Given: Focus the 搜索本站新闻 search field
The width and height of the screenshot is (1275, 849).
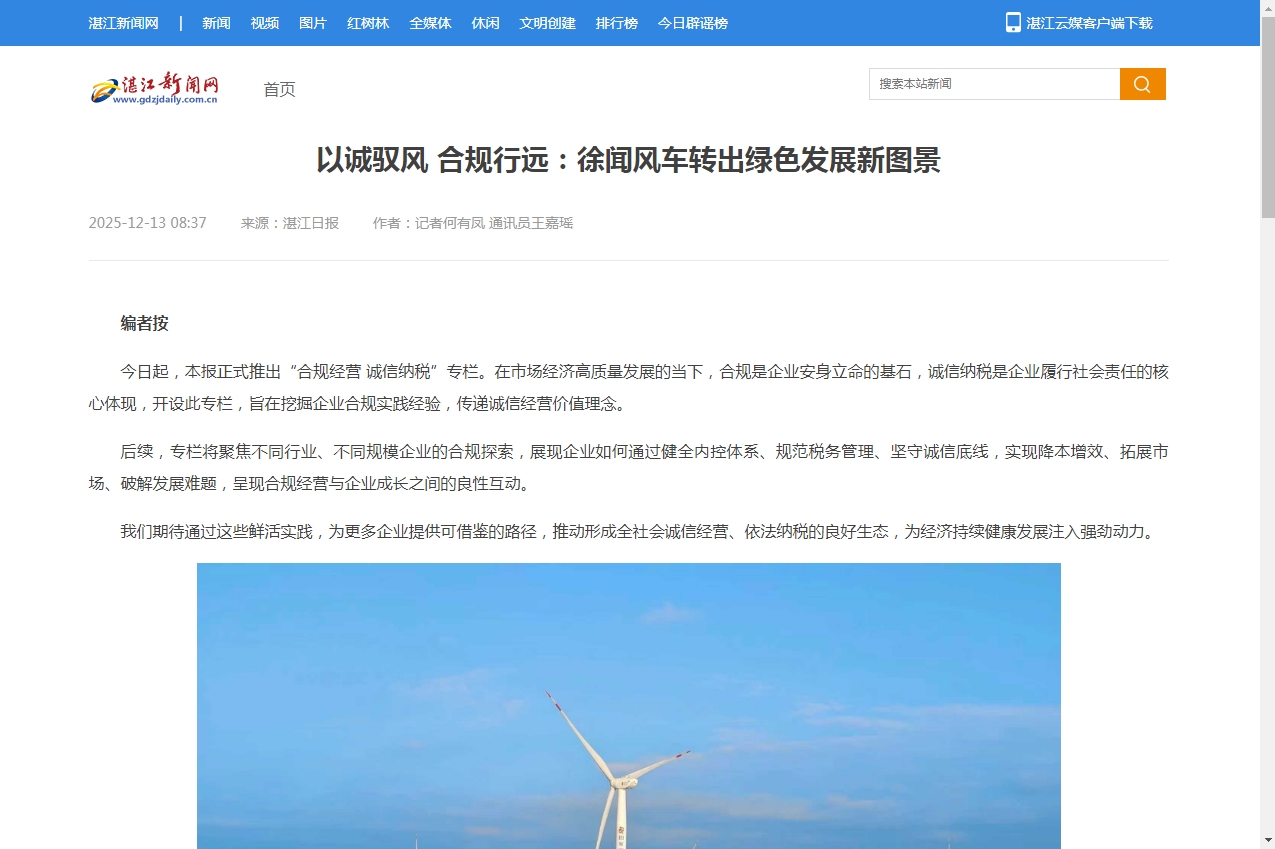Looking at the screenshot, I should click(x=994, y=84).
